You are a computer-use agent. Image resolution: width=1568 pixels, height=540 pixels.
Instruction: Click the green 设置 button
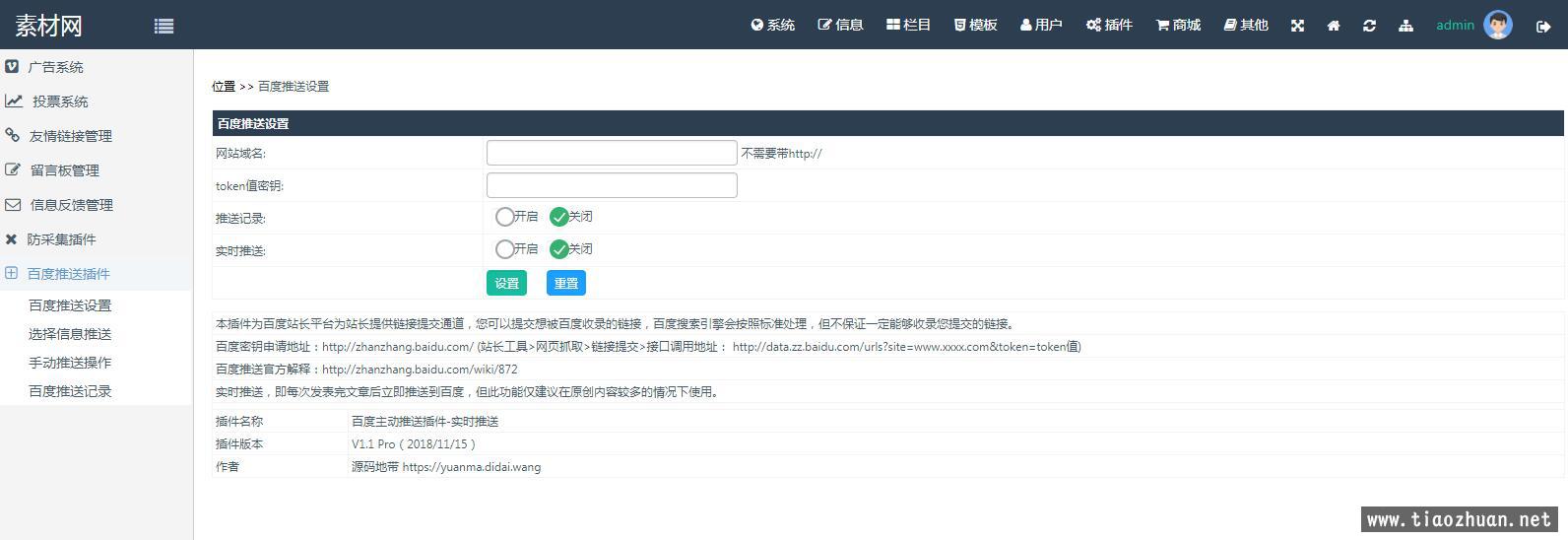tap(506, 284)
